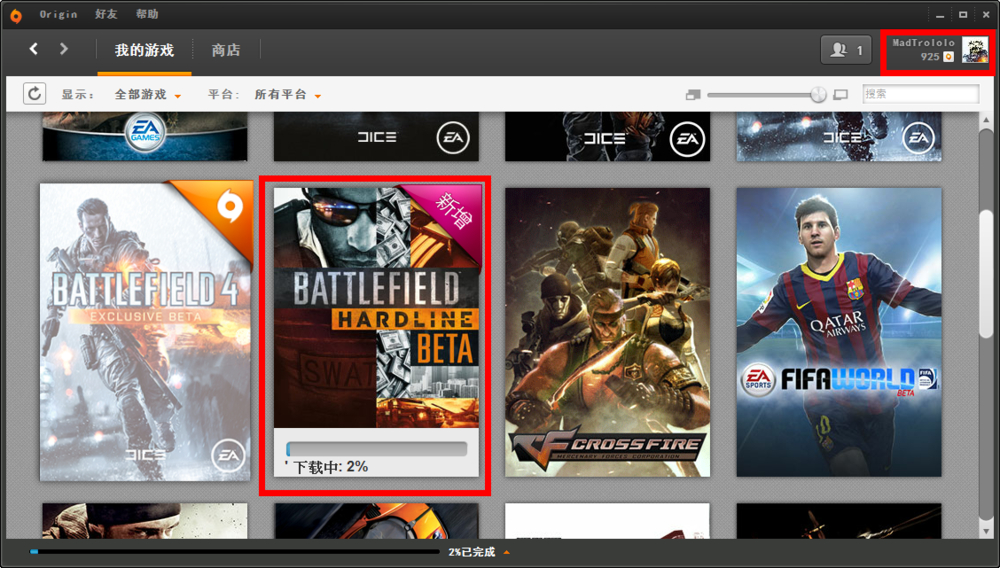Minimize the Origin window
This screenshot has width=1000, height=568.
click(940, 15)
